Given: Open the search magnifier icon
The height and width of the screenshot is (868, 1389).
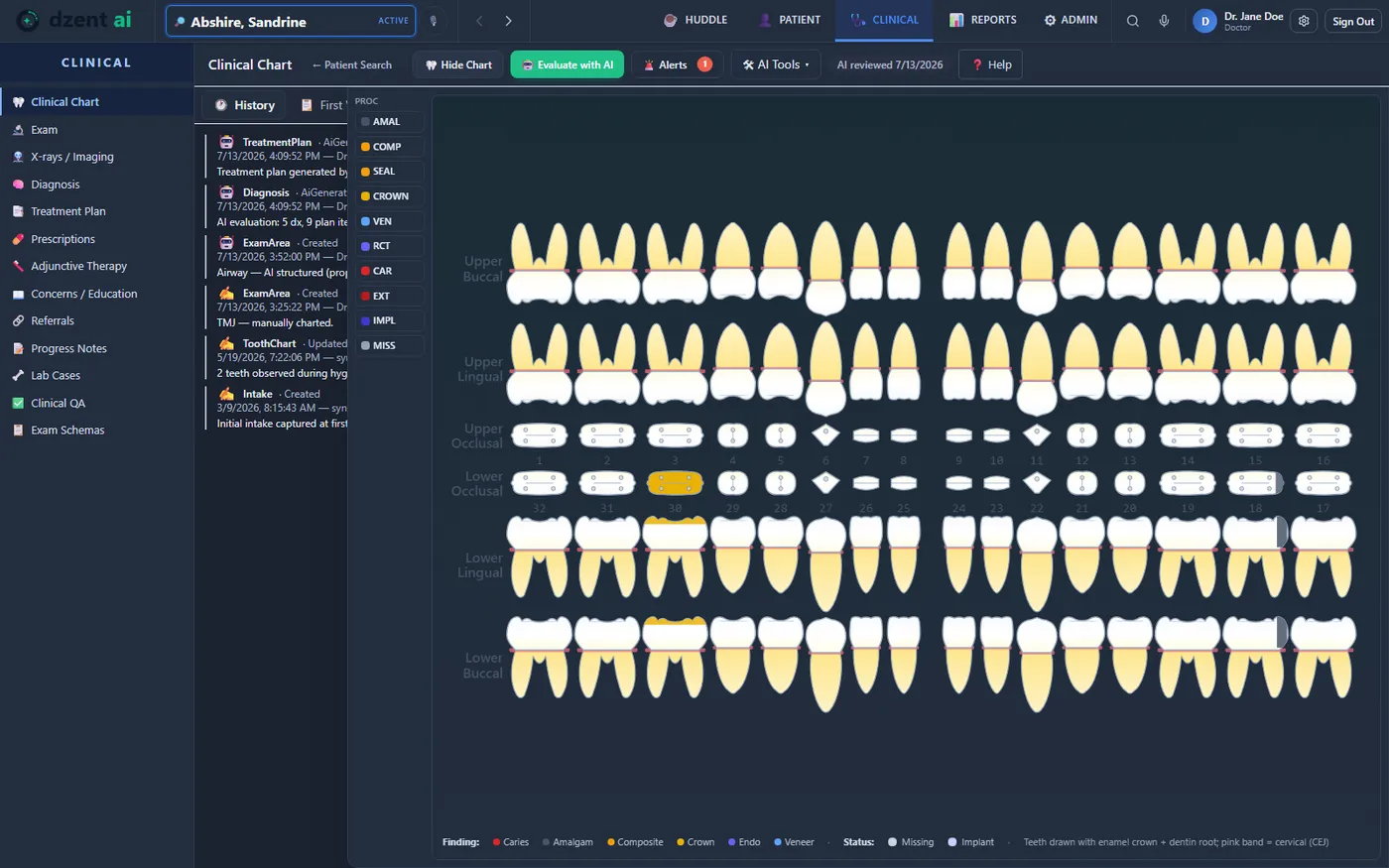Looking at the screenshot, I should (1132, 21).
